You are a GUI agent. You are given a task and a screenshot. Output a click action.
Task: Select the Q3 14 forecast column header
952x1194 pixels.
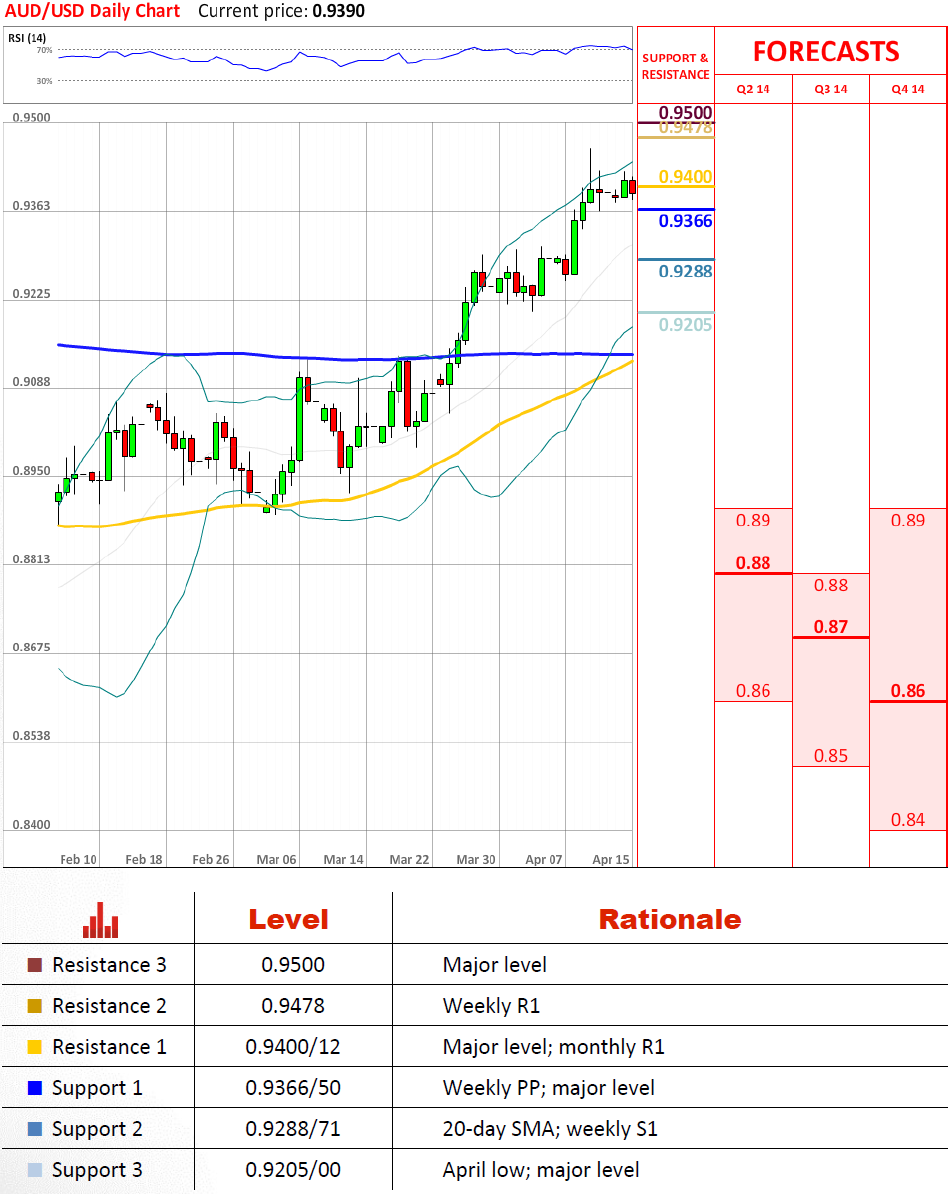(x=830, y=89)
